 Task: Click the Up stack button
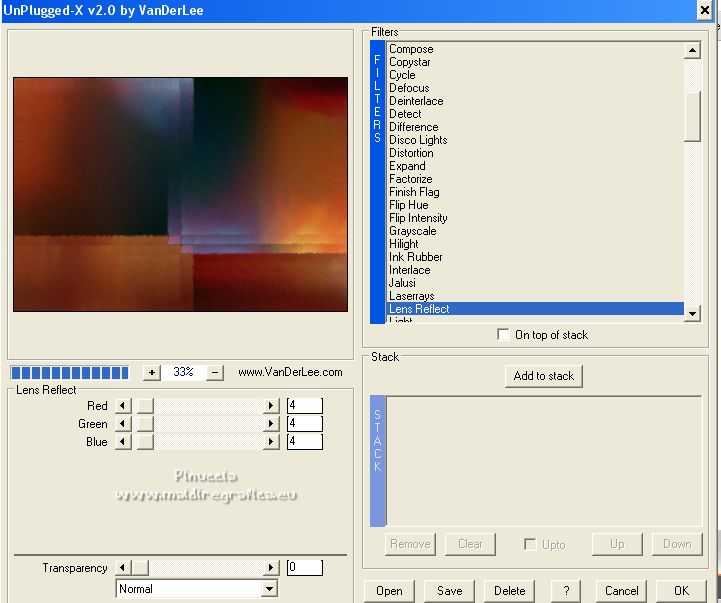pos(617,544)
